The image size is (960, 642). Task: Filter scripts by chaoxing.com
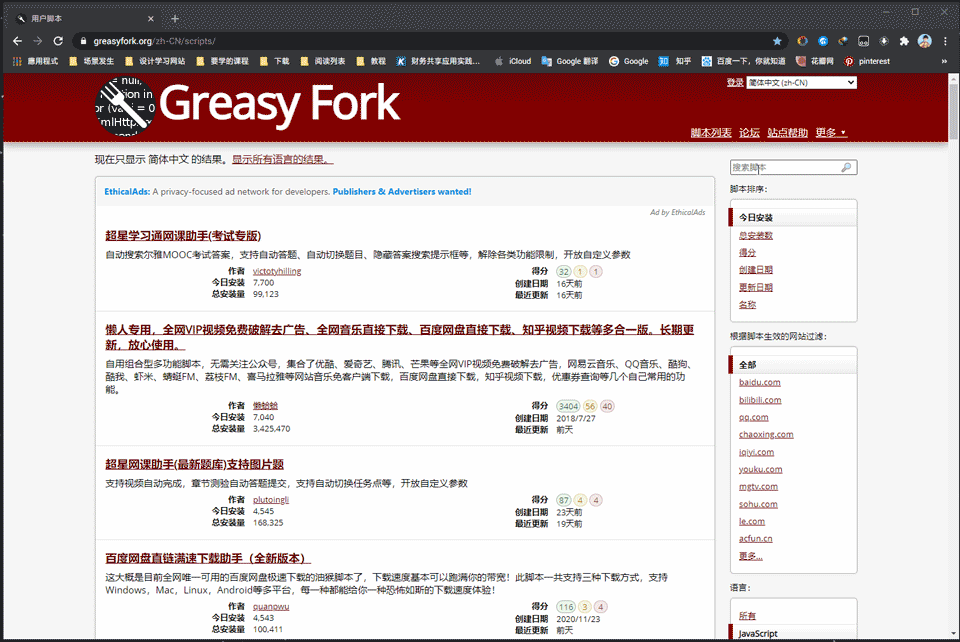766,435
